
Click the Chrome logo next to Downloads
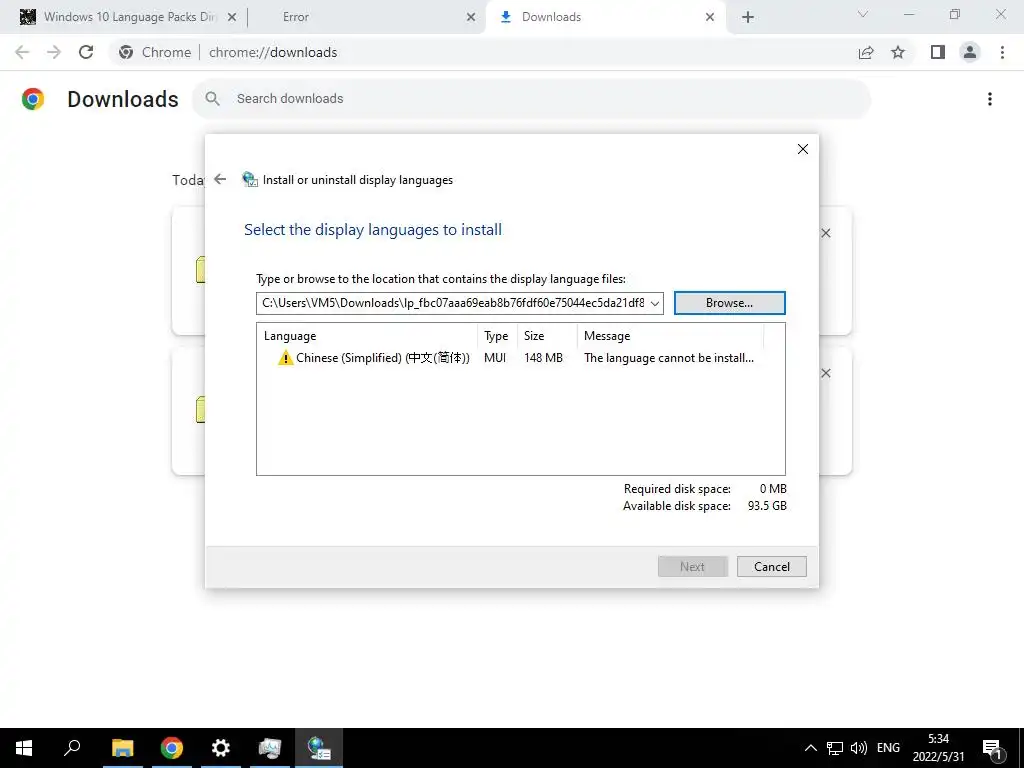33,99
